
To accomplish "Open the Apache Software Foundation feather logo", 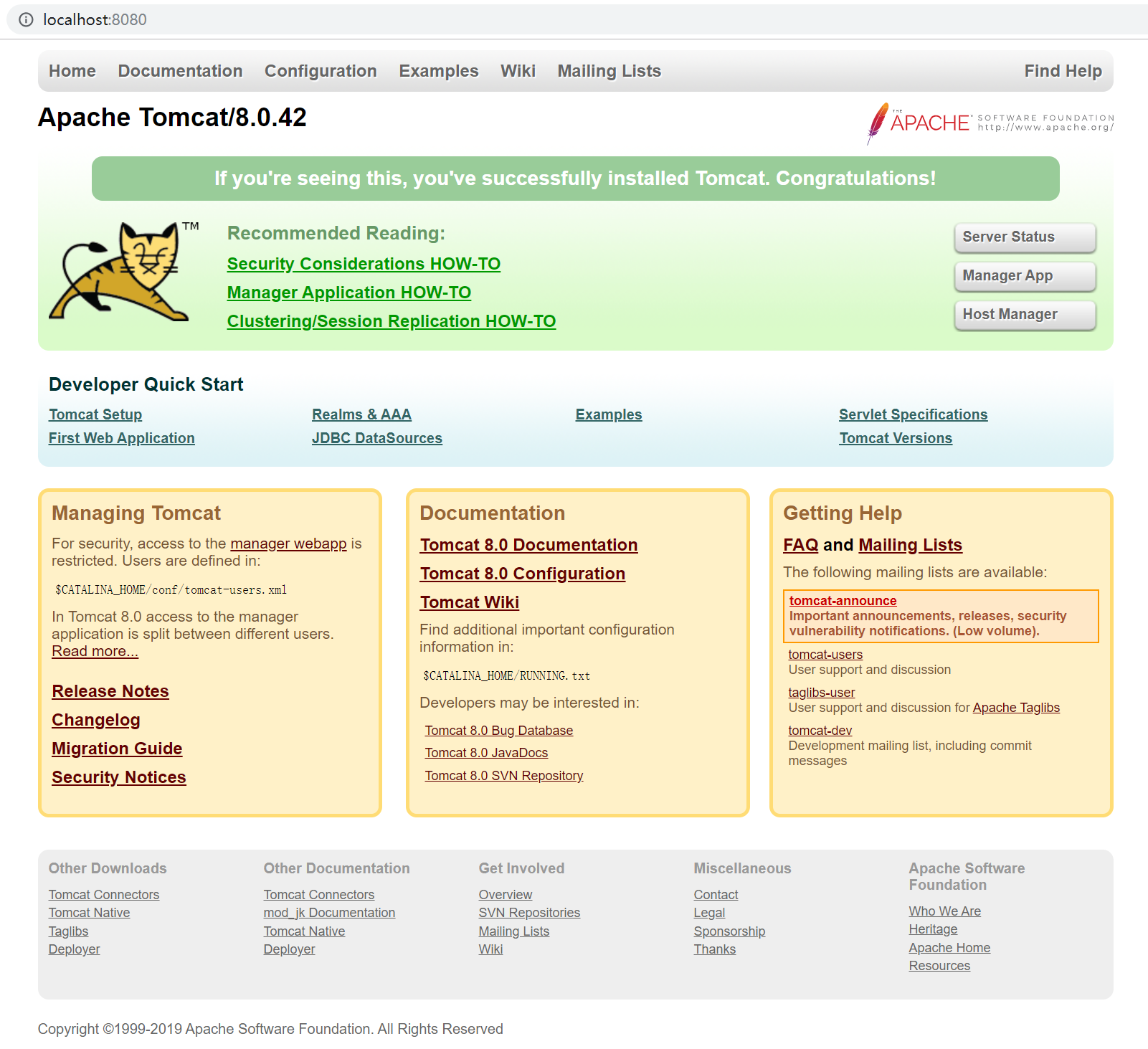I will pyautogui.click(x=990, y=123).
